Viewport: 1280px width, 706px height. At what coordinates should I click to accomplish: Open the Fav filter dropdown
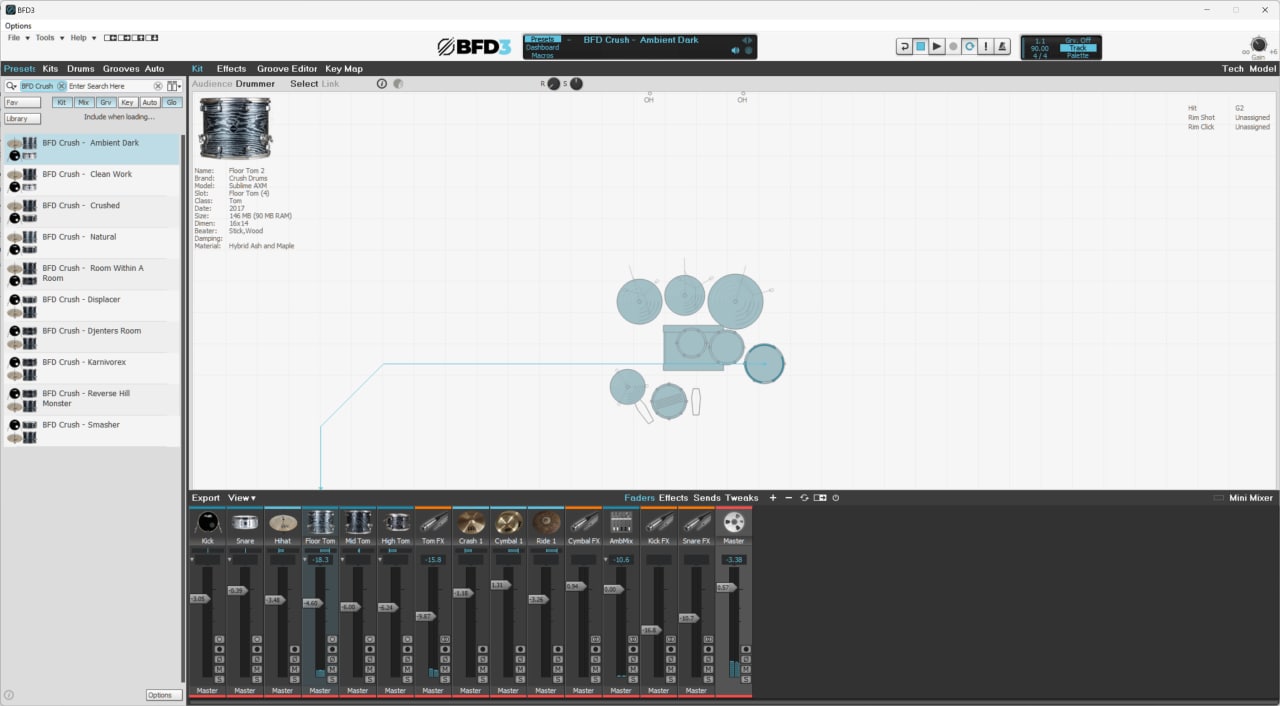pos(23,103)
